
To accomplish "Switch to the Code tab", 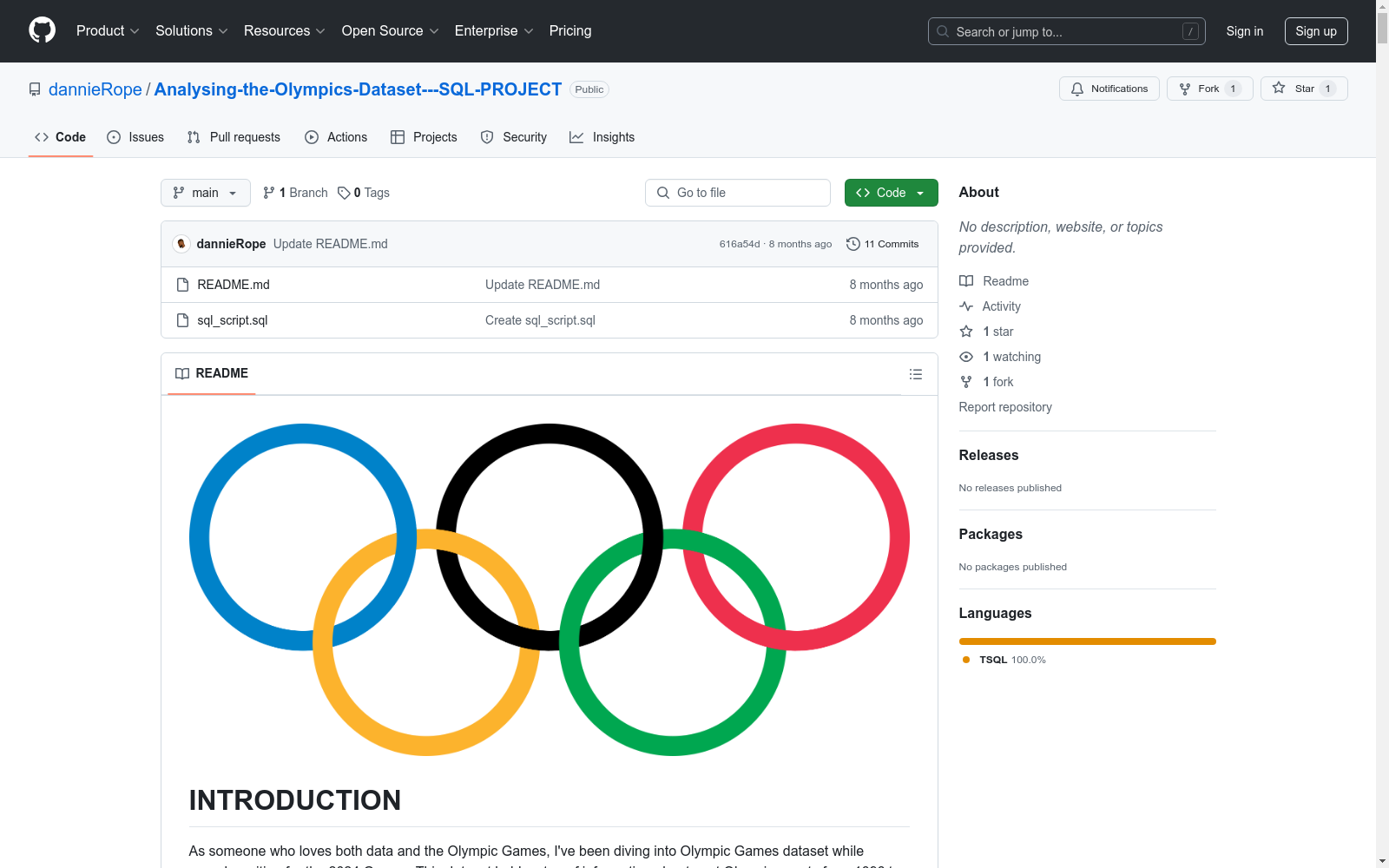I will pos(61,137).
